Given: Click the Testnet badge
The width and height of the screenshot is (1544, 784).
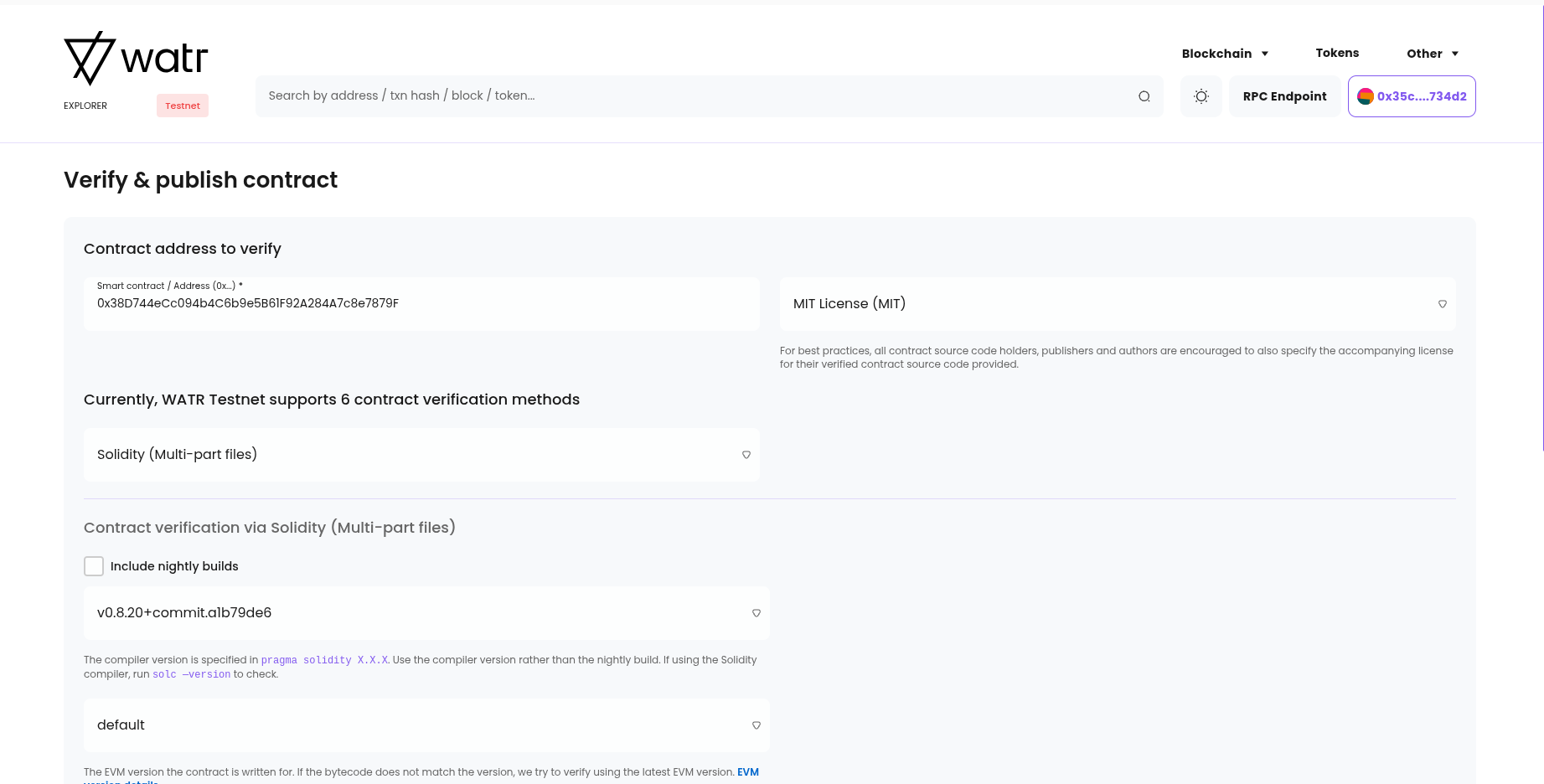Looking at the screenshot, I should click(x=183, y=106).
